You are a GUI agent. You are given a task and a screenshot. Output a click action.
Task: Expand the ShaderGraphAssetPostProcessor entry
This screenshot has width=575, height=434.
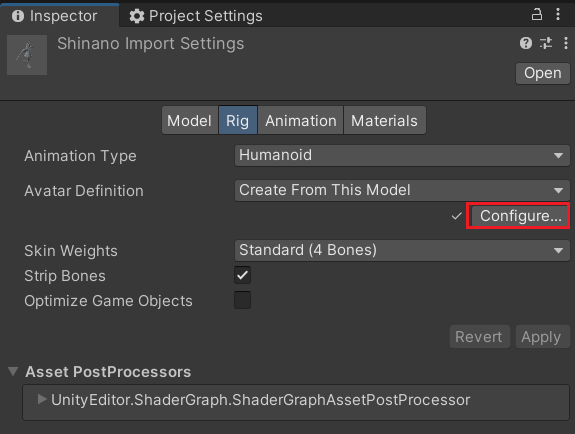coord(42,399)
